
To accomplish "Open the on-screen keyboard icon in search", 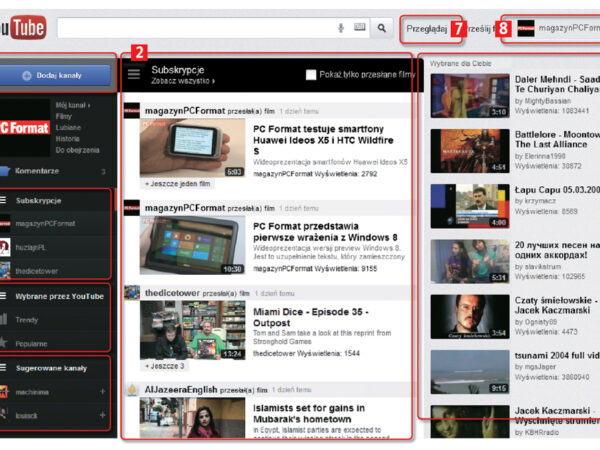I will coord(360,28).
